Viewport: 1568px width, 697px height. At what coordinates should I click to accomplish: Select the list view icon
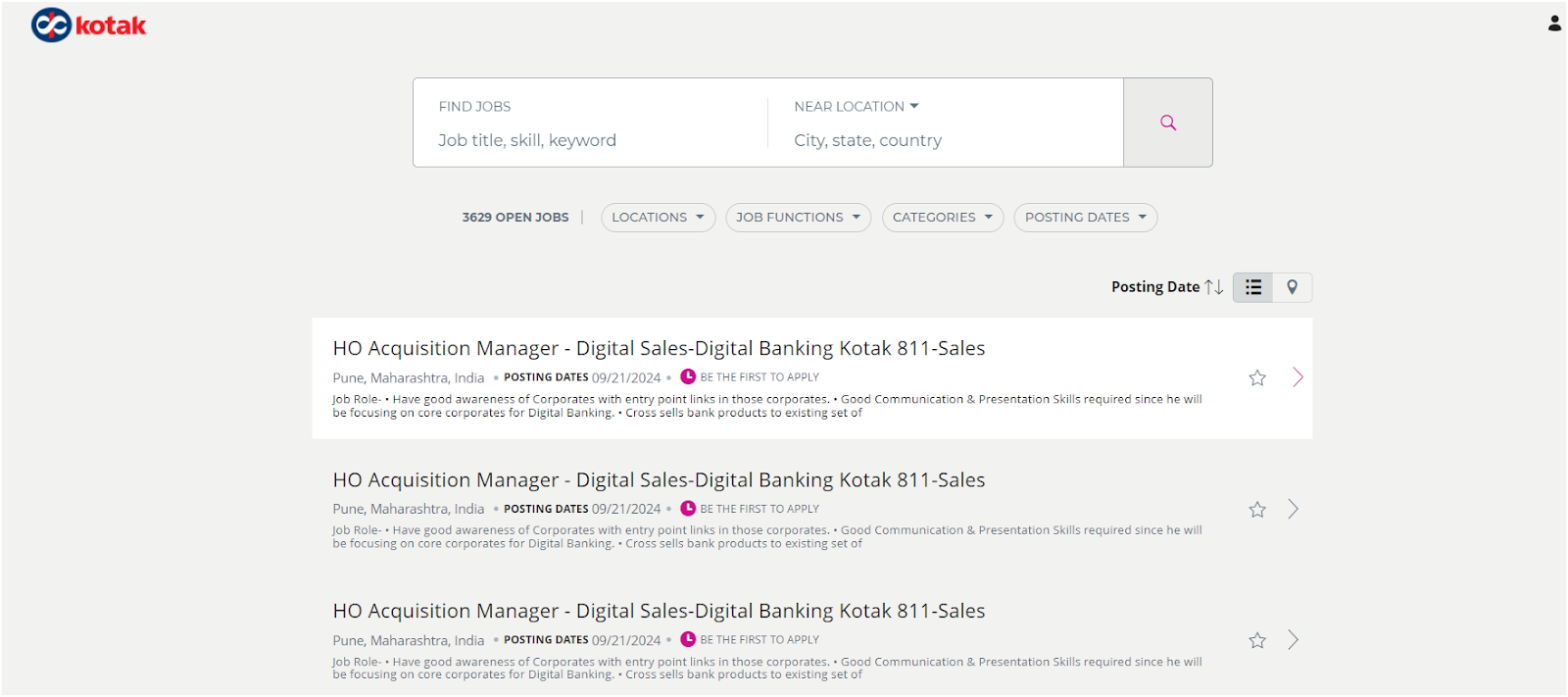click(1252, 287)
